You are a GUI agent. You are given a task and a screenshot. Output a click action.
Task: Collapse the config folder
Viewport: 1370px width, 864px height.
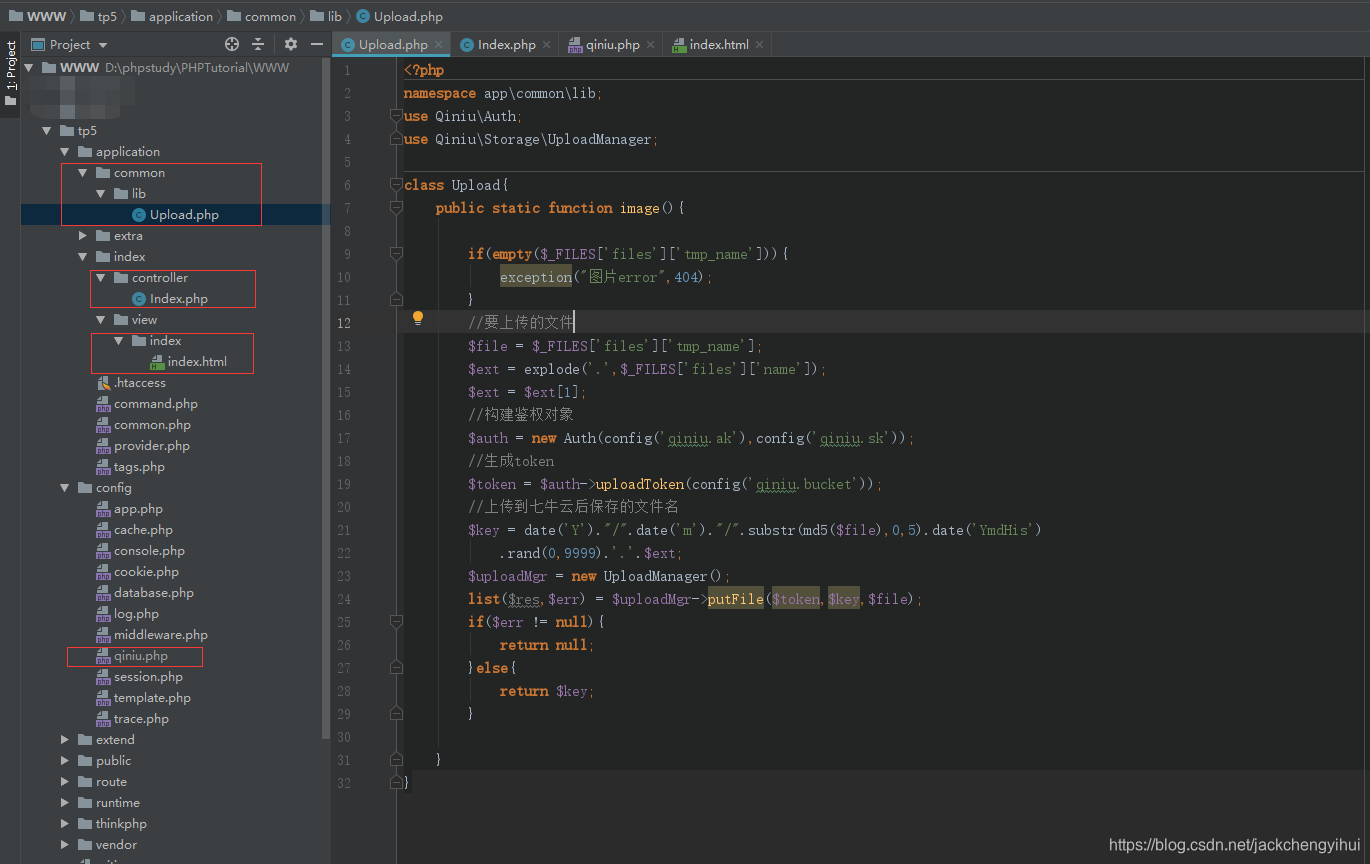coord(65,488)
